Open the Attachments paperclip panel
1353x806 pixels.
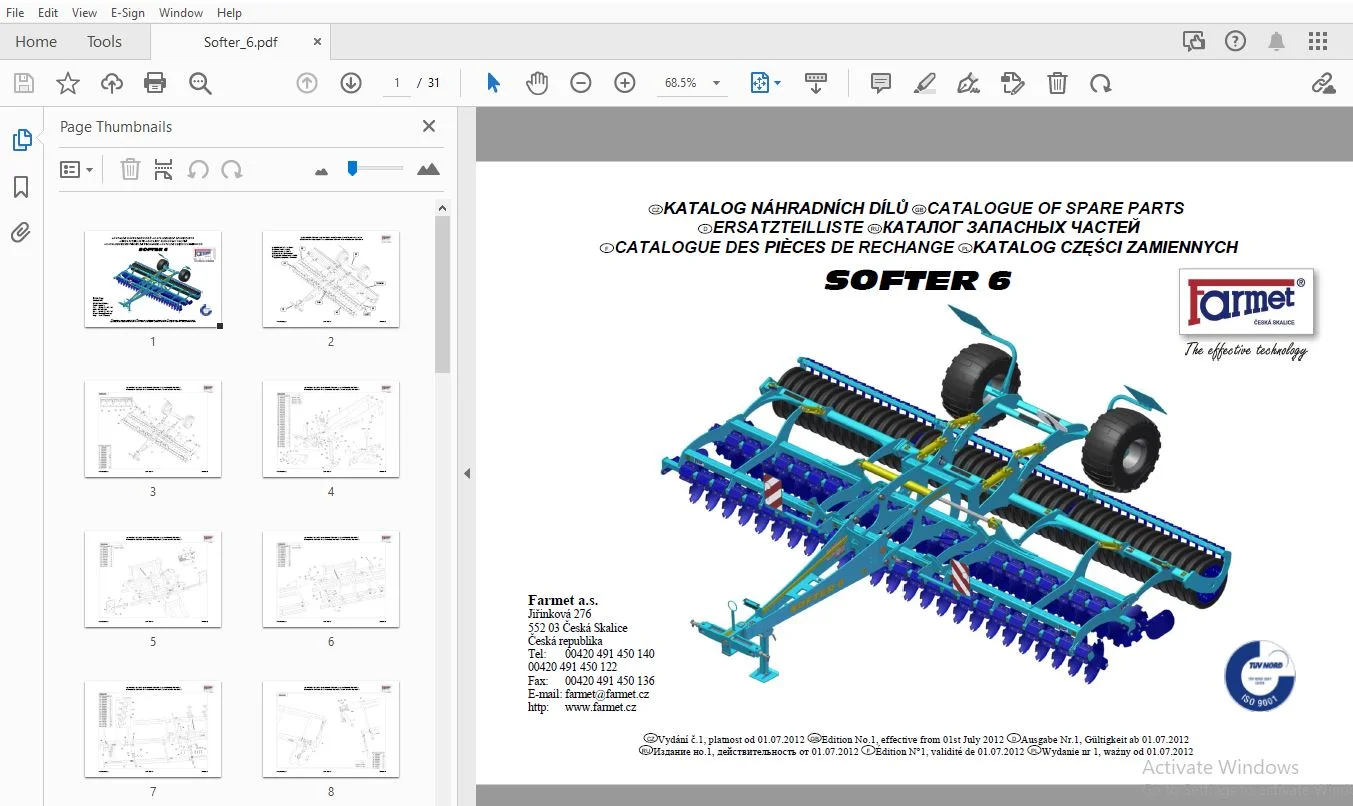pyautogui.click(x=21, y=233)
